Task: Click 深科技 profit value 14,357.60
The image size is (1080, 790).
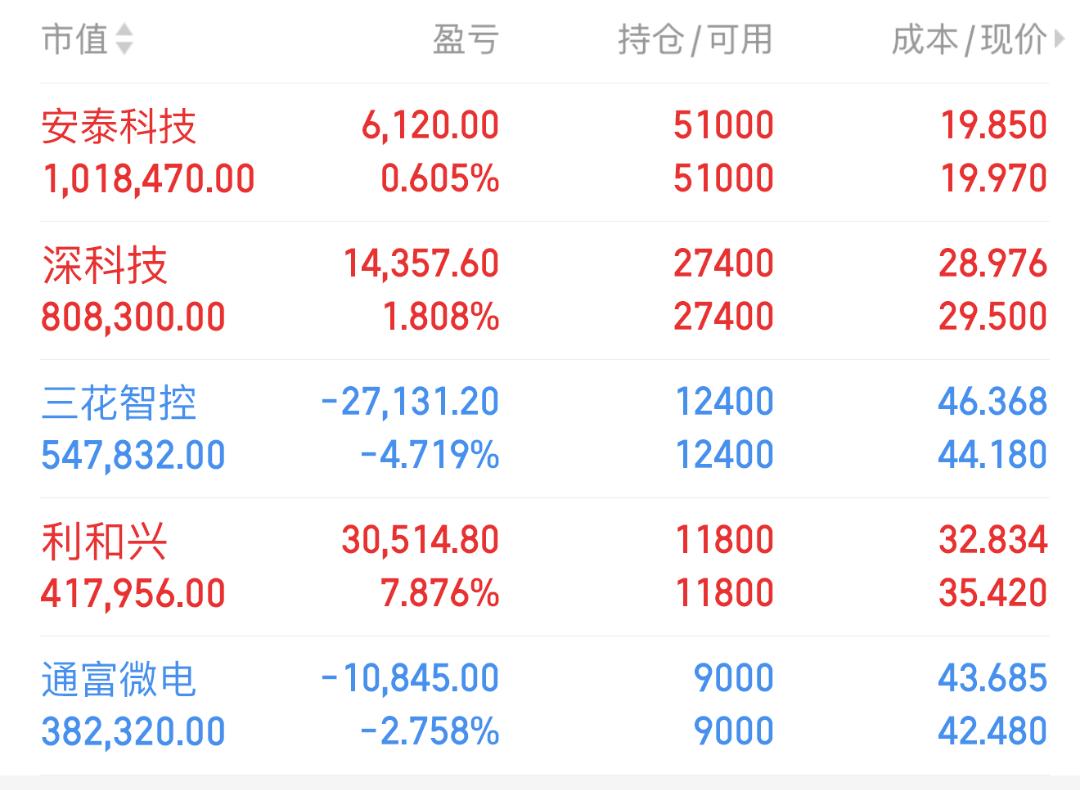Action: pyautogui.click(x=421, y=264)
